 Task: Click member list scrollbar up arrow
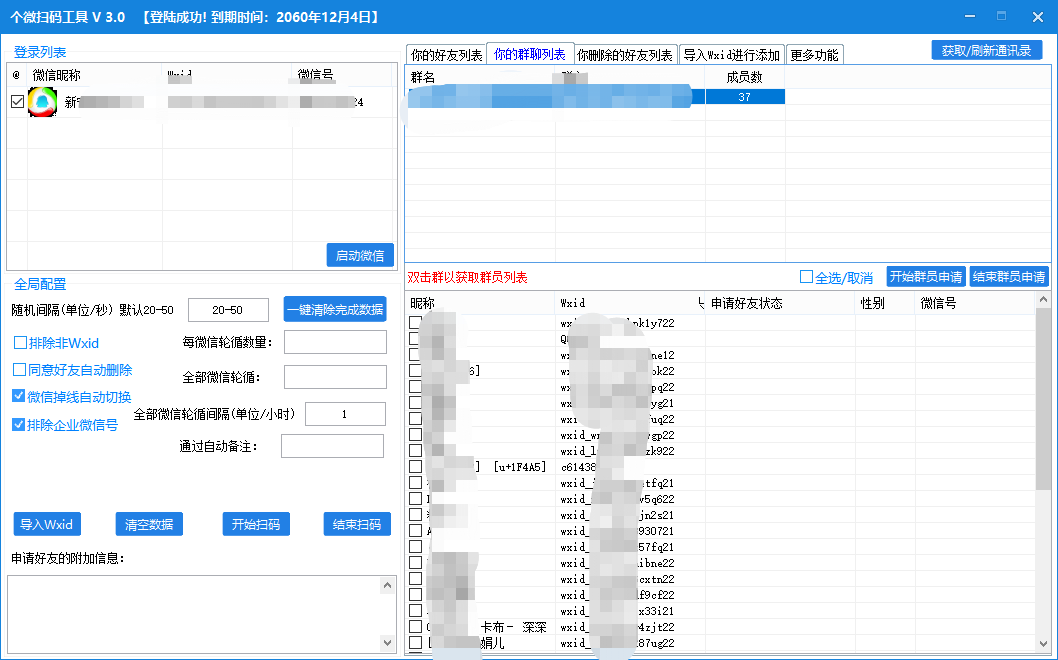click(x=1043, y=299)
